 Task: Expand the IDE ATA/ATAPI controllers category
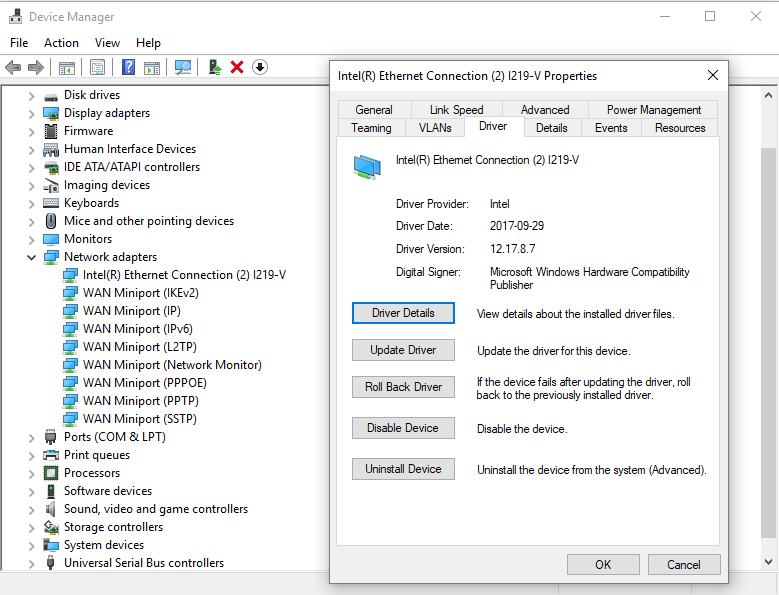tap(31, 167)
